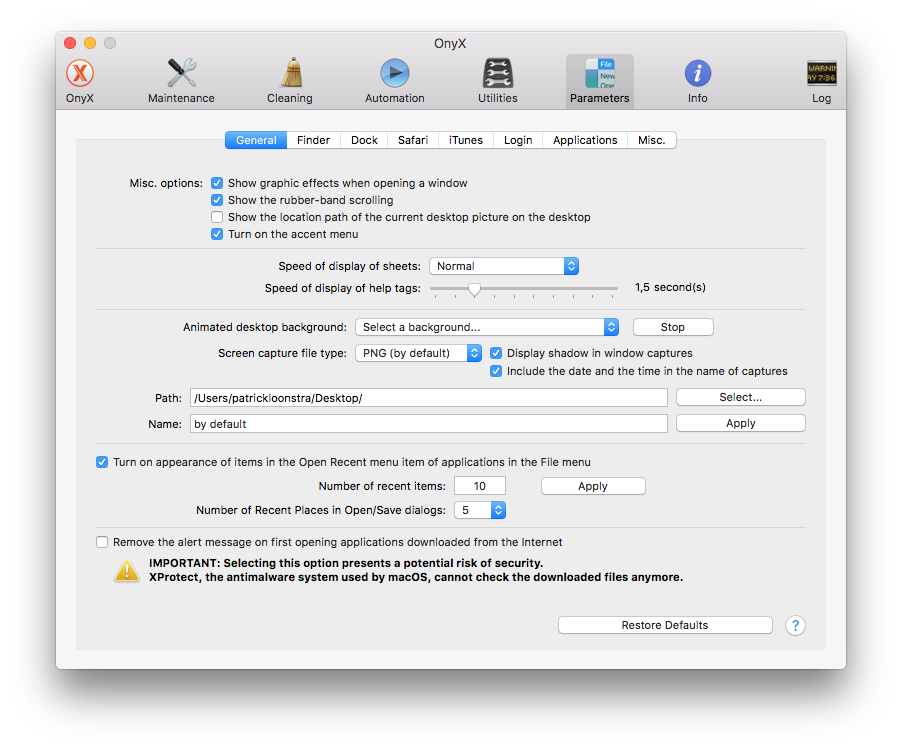The width and height of the screenshot is (902, 749).
Task: Click the help question mark button
Action: click(x=795, y=625)
